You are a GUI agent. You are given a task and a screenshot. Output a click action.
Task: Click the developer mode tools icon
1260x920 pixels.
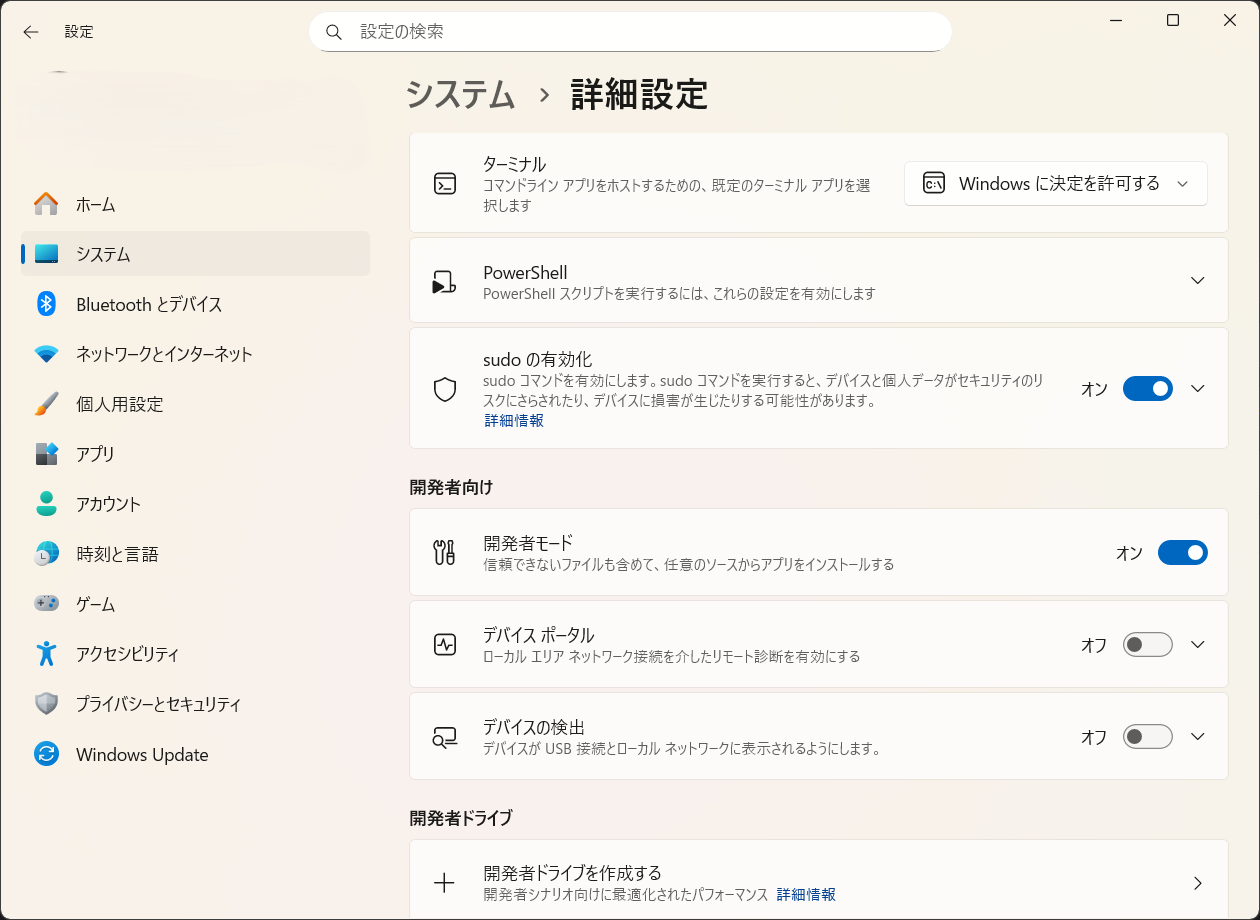[x=445, y=552]
